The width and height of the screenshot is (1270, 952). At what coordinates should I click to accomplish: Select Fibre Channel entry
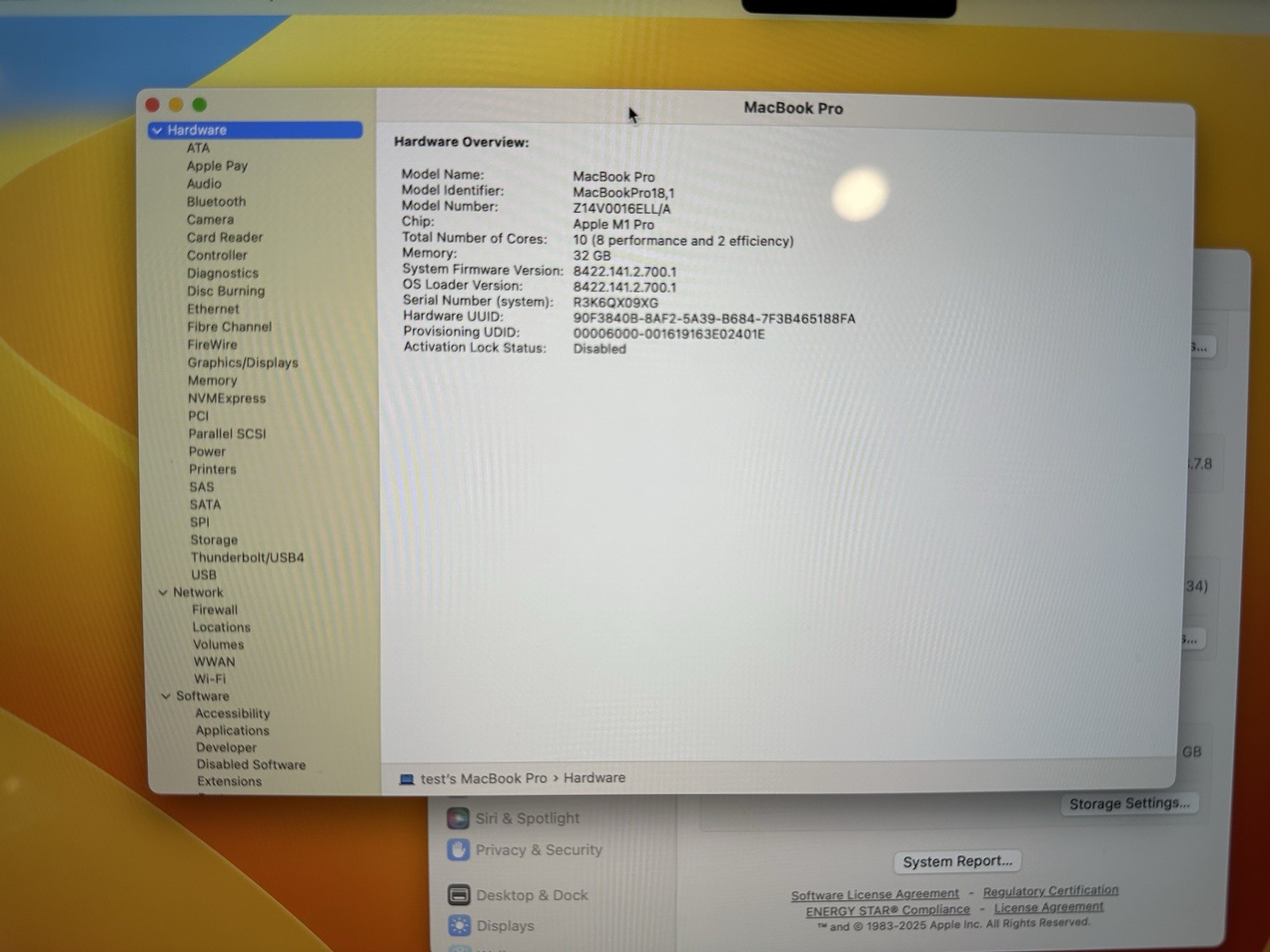click(229, 327)
